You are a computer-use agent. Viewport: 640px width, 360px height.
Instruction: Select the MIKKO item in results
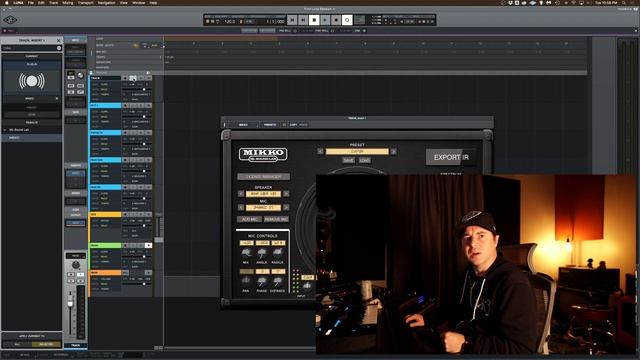coord(31,138)
